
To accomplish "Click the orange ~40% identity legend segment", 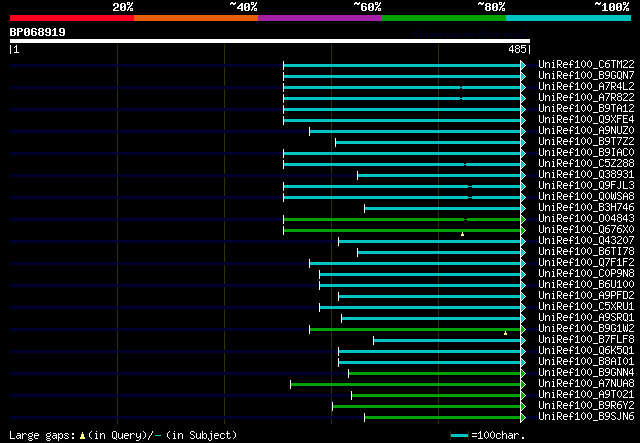I will pyautogui.click(x=196, y=18).
